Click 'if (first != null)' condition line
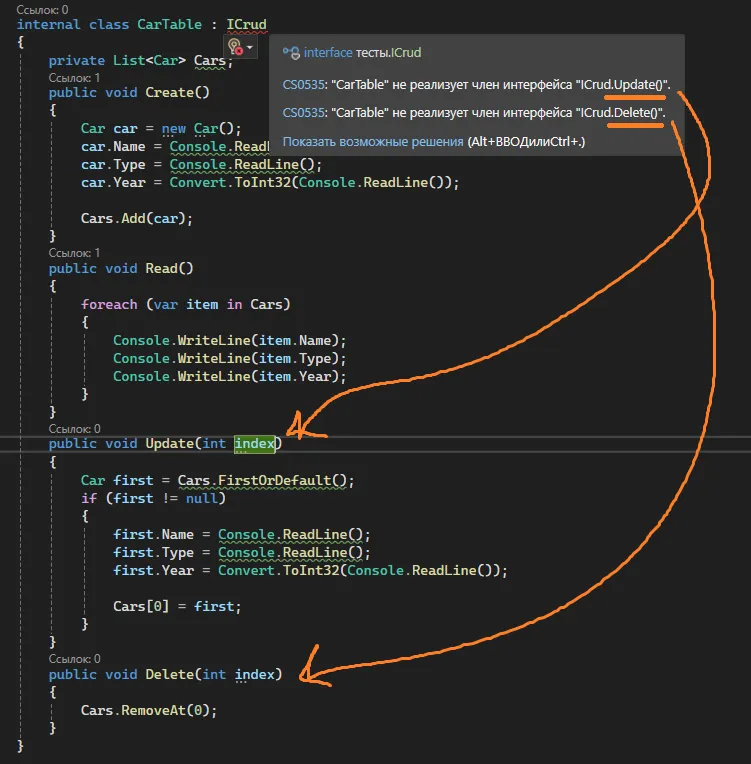 tap(153, 498)
